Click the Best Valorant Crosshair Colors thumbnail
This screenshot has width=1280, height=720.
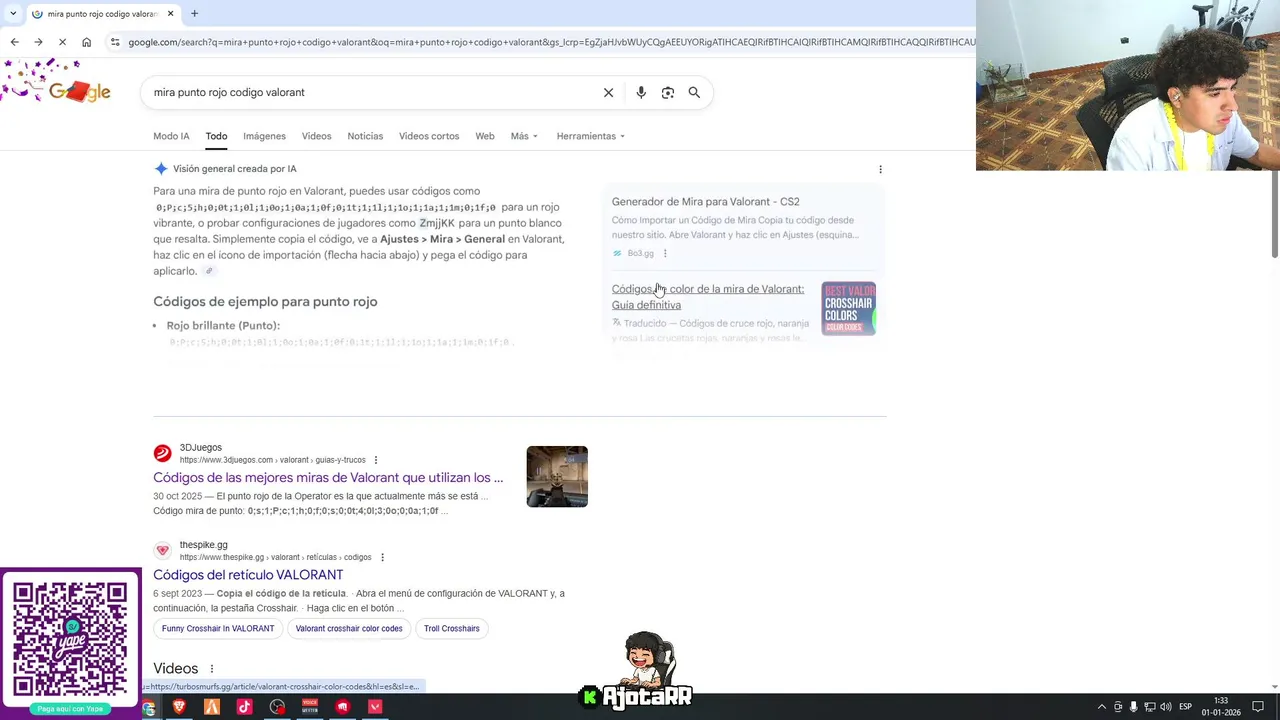848,308
